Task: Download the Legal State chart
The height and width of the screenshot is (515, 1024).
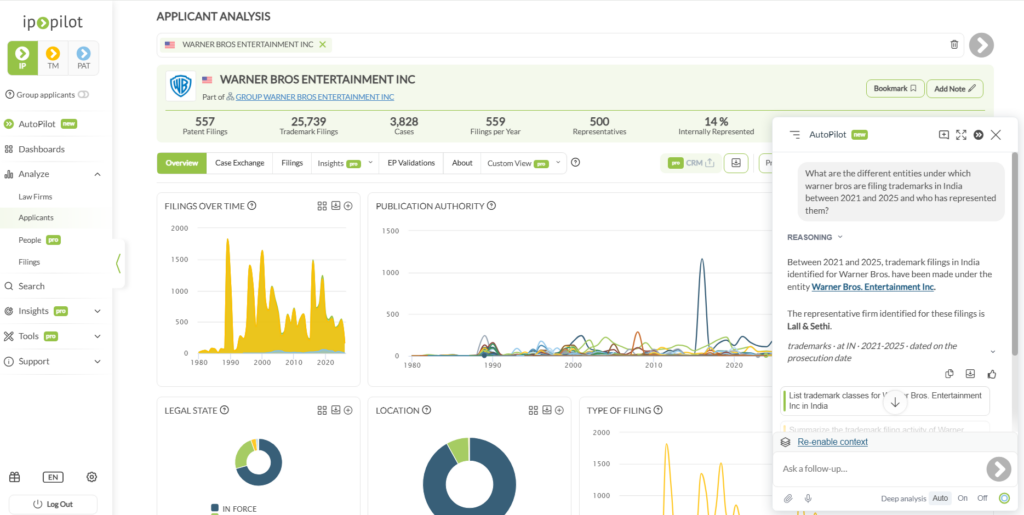Action: click(336, 411)
